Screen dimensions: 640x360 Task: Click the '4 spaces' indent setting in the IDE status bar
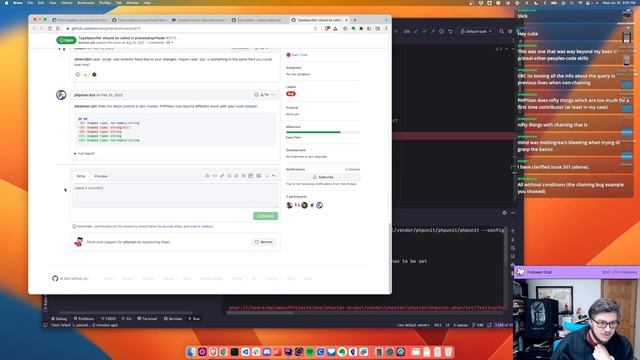point(460,325)
